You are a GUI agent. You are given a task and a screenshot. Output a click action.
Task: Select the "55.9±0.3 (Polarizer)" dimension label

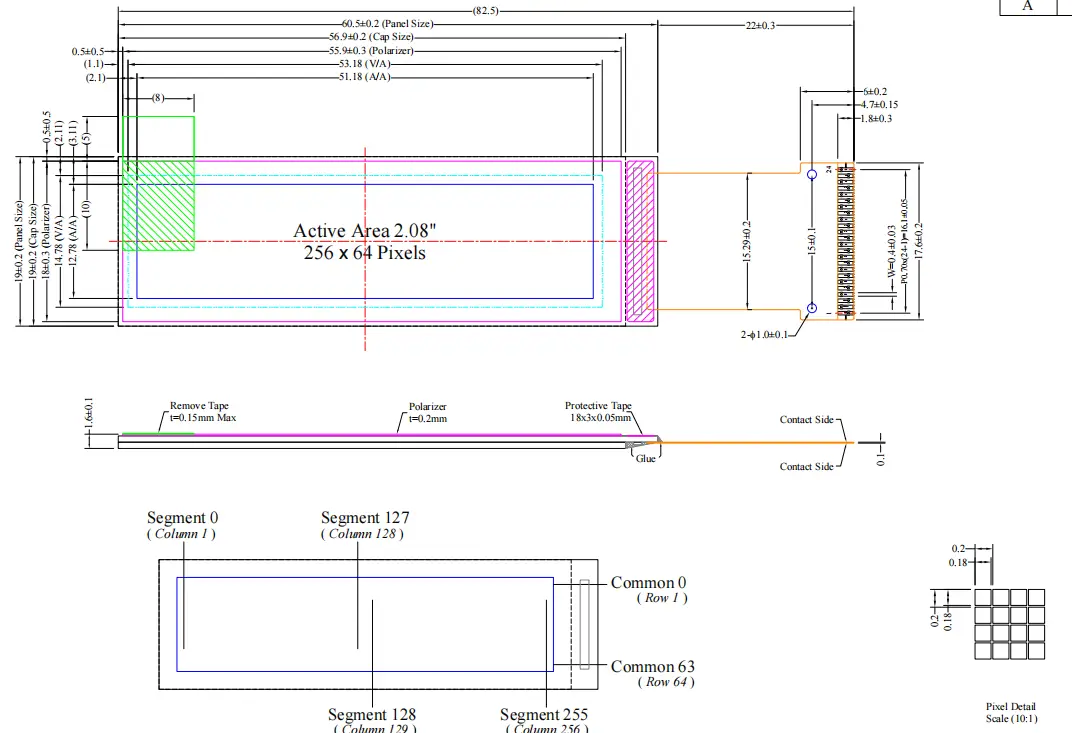click(x=371, y=51)
